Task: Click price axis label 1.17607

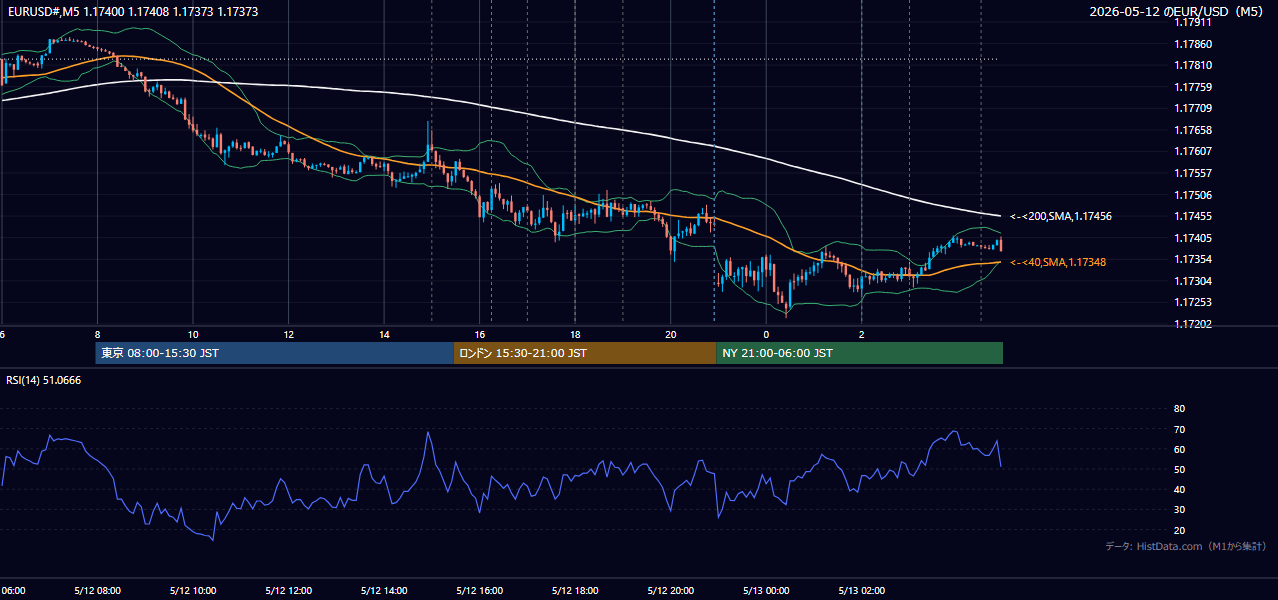Action: [1193, 151]
